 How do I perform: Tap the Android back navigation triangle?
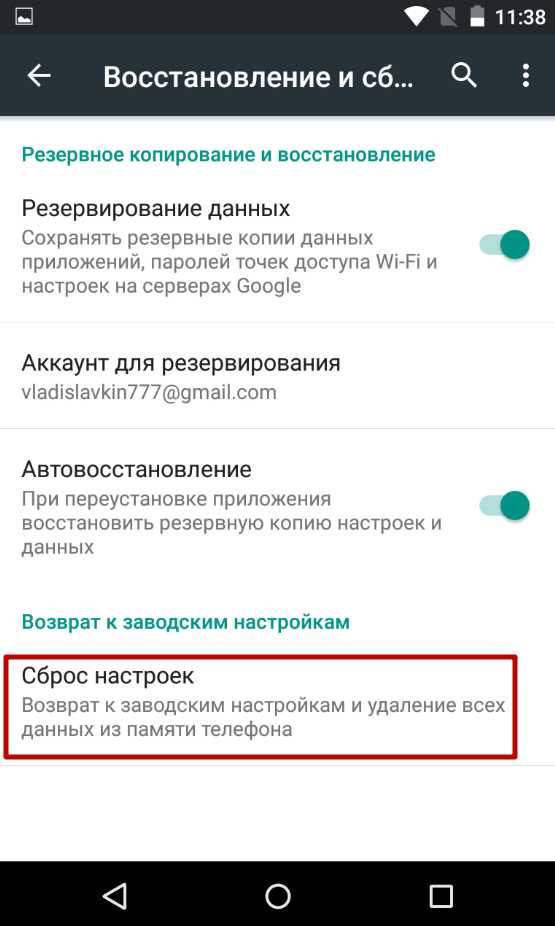(x=115, y=895)
